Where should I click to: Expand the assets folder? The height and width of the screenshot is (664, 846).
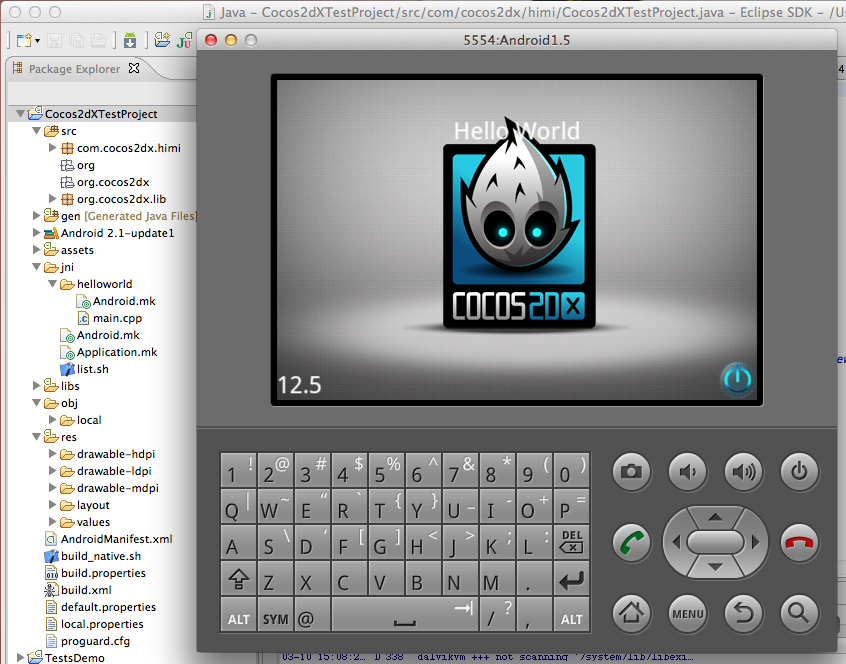pyautogui.click(x=36, y=250)
